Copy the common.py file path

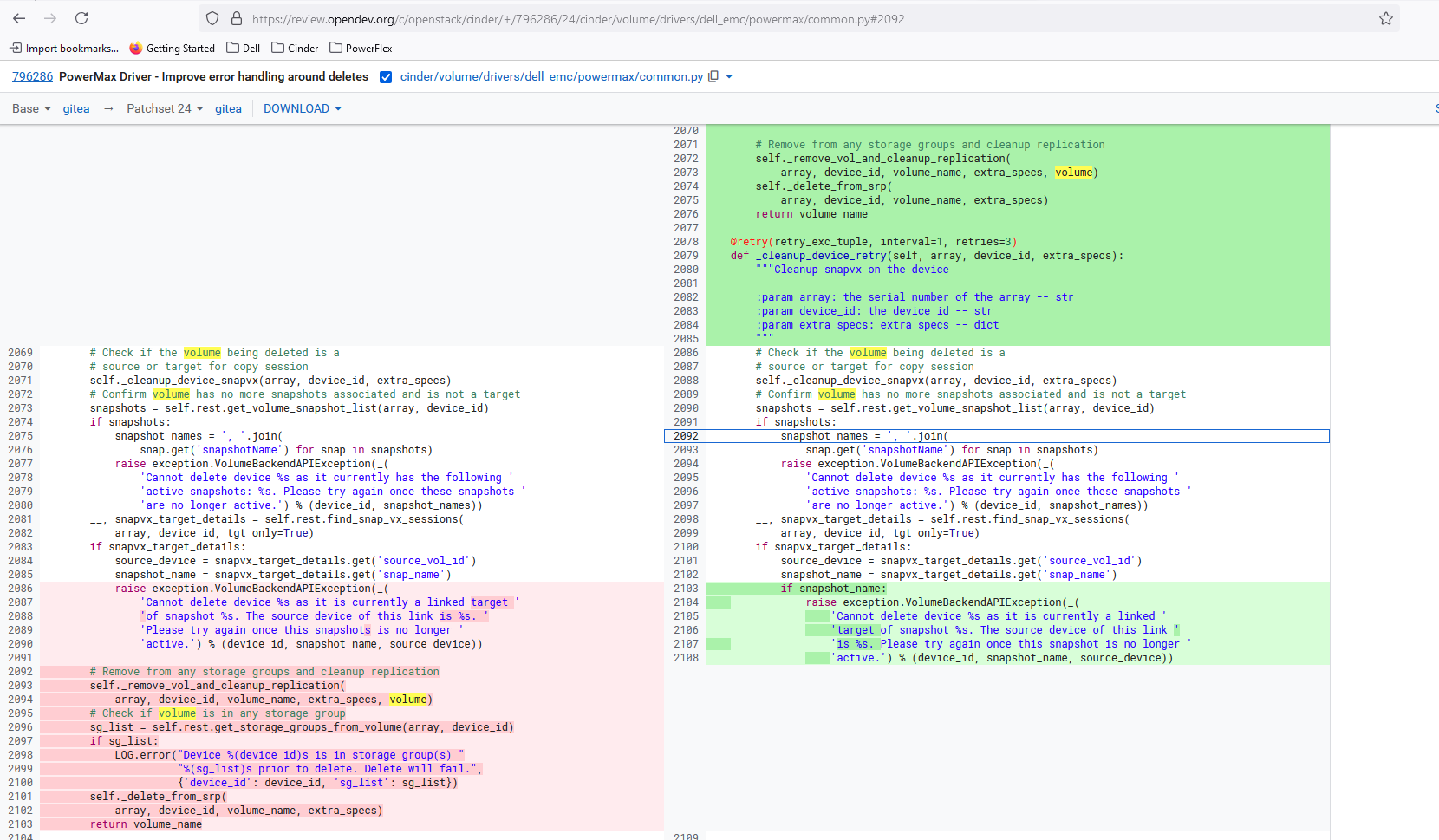point(713,76)
